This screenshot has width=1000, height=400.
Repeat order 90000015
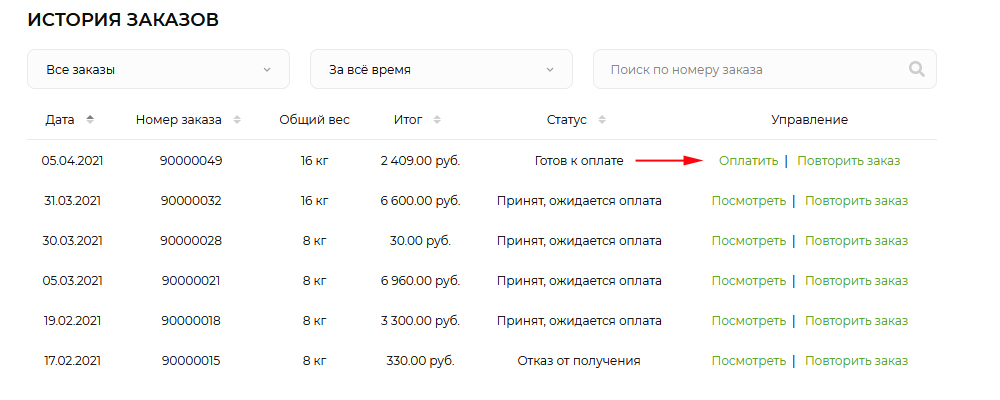(856, 360)
